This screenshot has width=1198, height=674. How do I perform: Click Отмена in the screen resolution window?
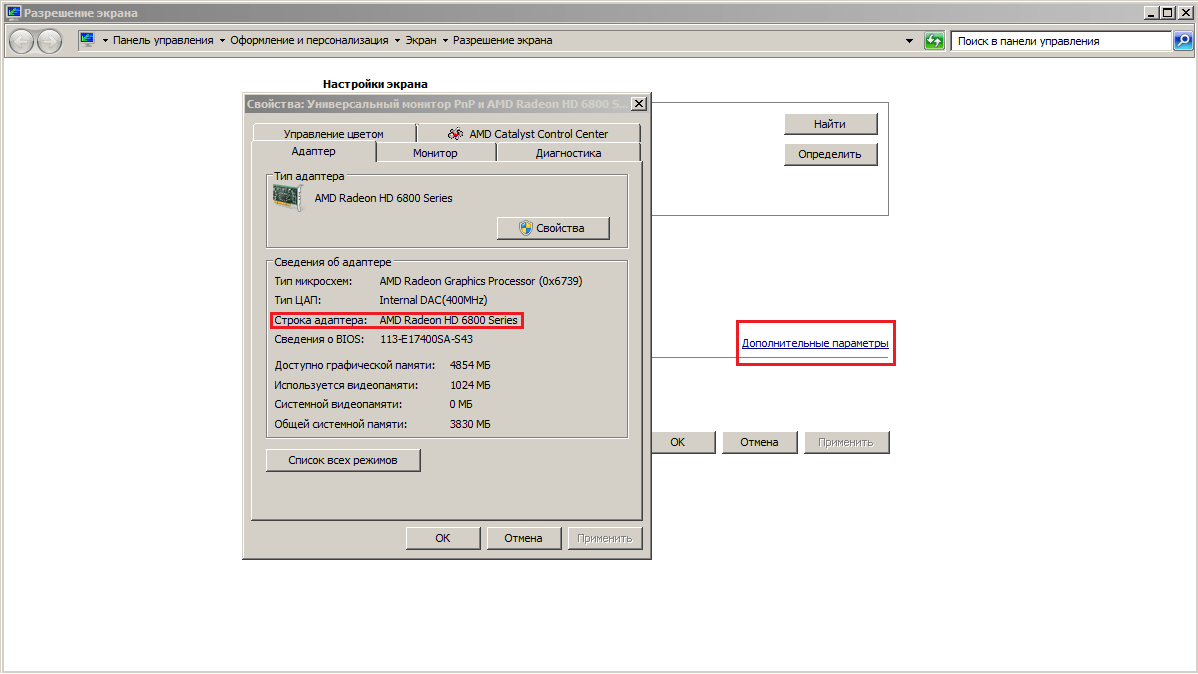pyautogui.click(x=759, y=442)
